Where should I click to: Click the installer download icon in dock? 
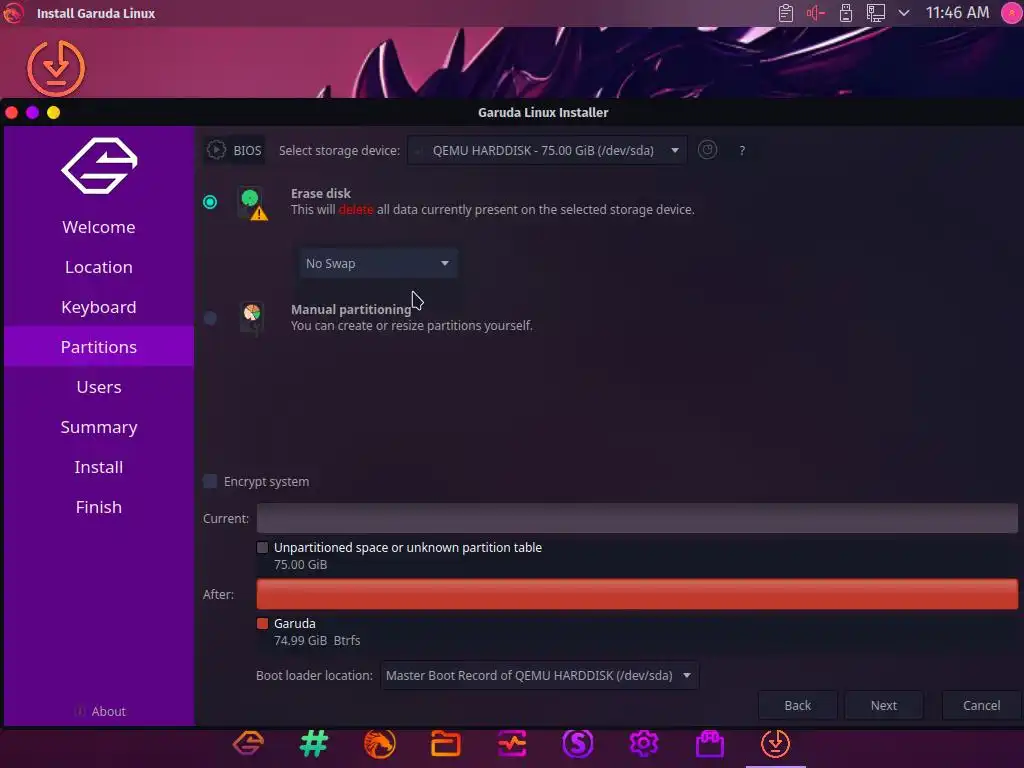click(x=776, y=743)
